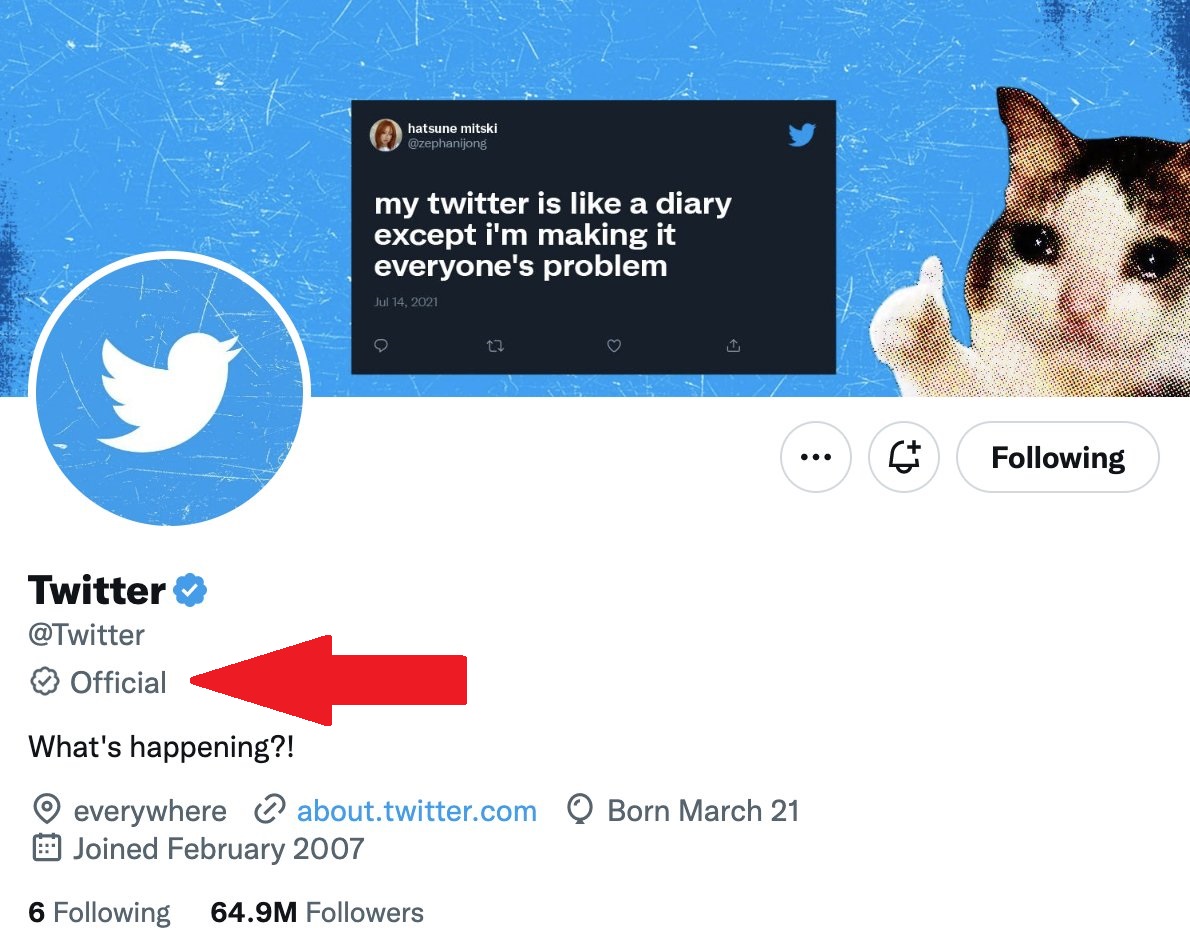
Task: Click the Official label text
Action: tap(118, 683)
